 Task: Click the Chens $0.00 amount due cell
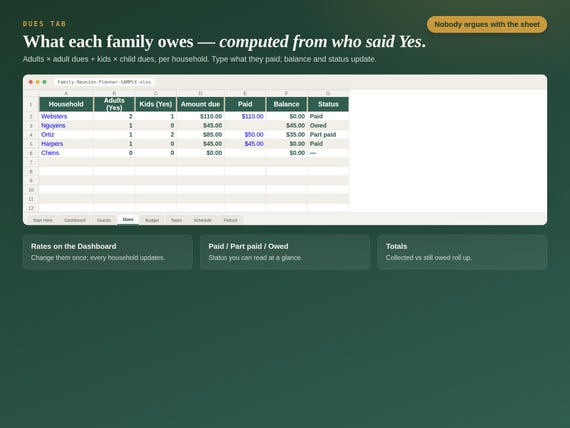200,153
